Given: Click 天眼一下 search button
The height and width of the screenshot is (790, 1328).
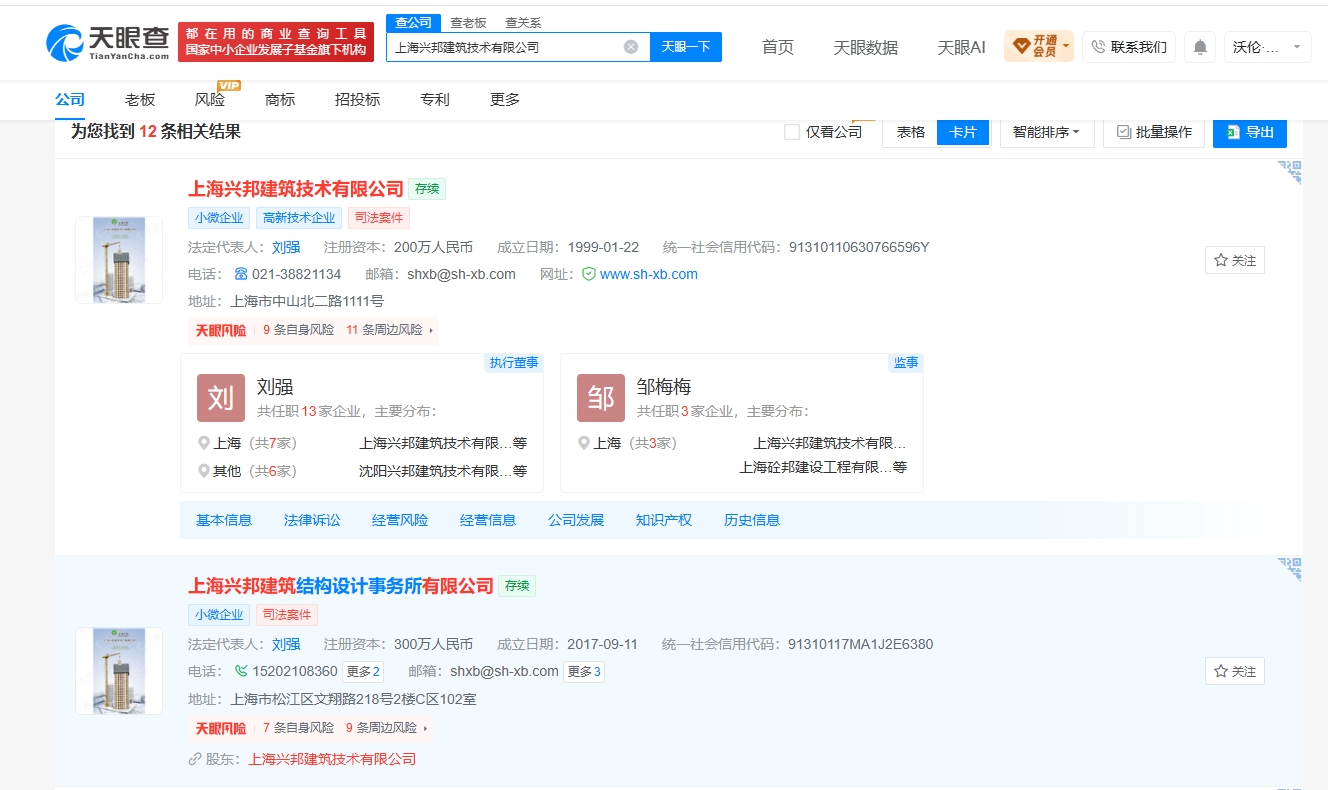Looking at the screenshot, I should (686, 47).
